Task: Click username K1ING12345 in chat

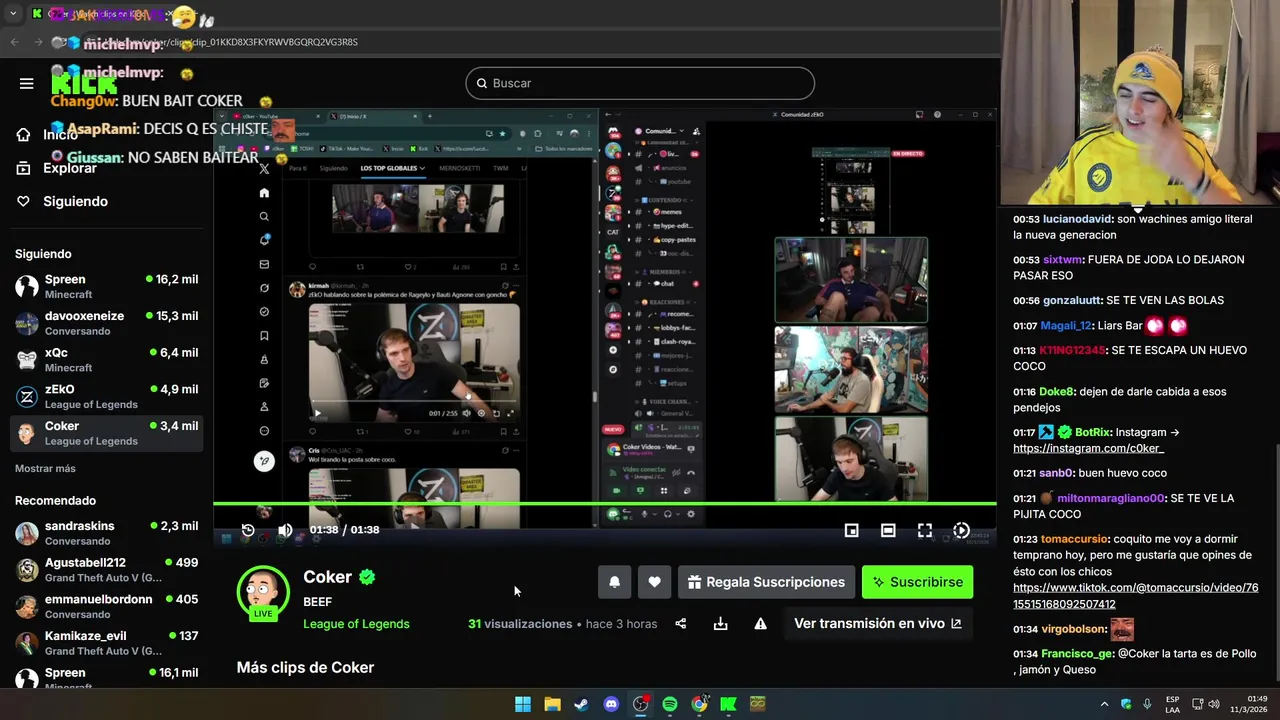Action: click(1072, 350)
